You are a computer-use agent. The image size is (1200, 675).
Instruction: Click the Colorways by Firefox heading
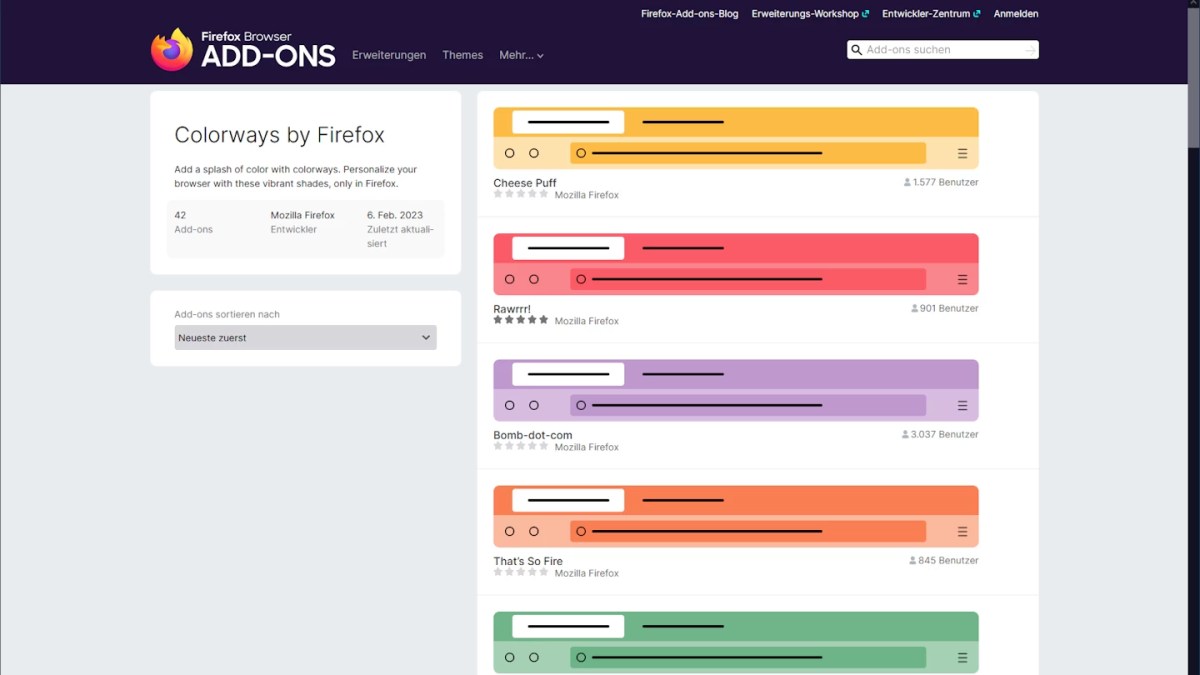pos(279,135)
